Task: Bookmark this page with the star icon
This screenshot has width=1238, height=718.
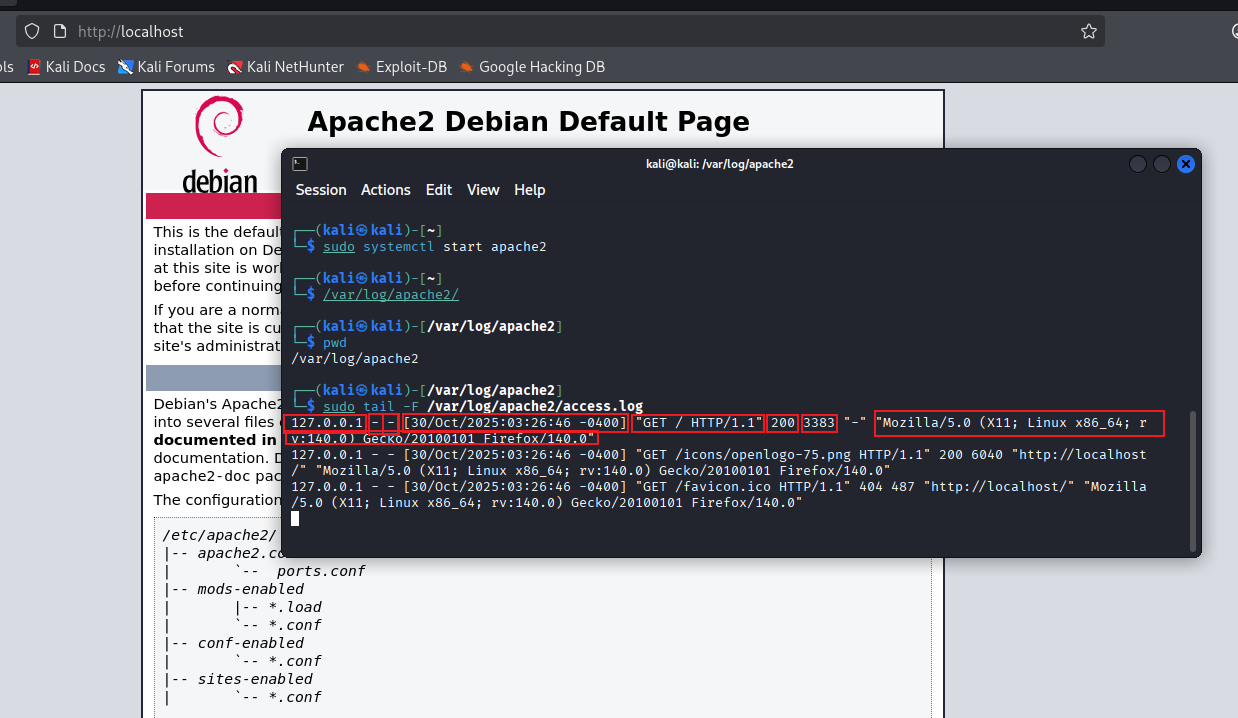Action: 1089,31
